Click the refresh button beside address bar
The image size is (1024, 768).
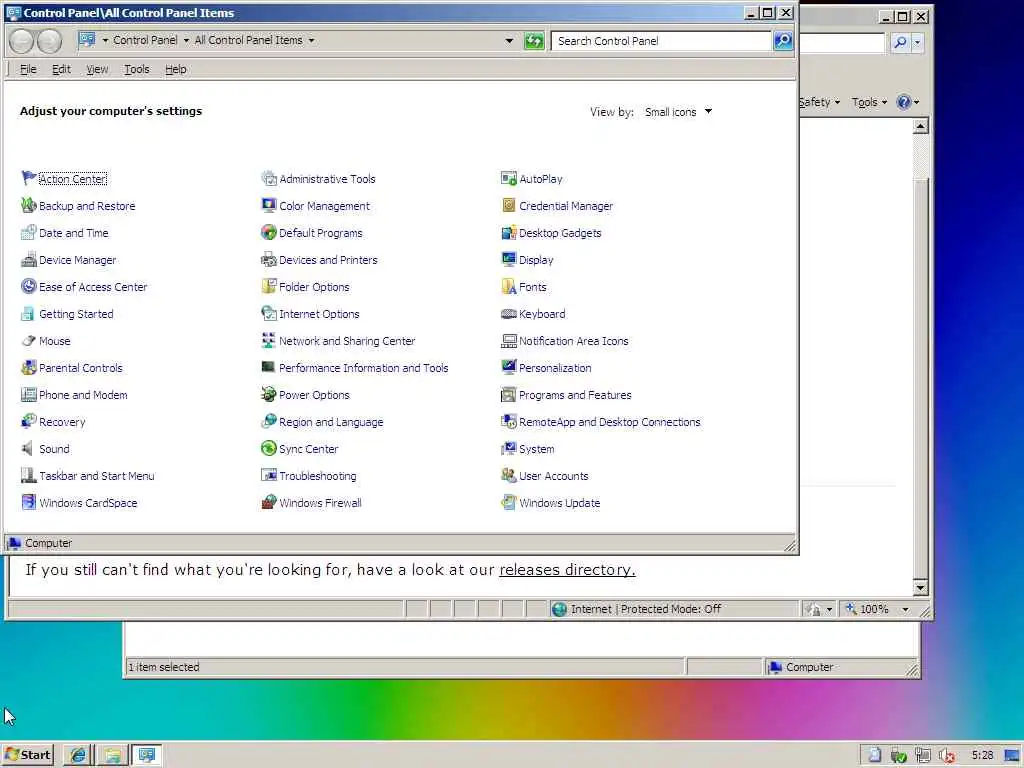[x=534, y=41]
